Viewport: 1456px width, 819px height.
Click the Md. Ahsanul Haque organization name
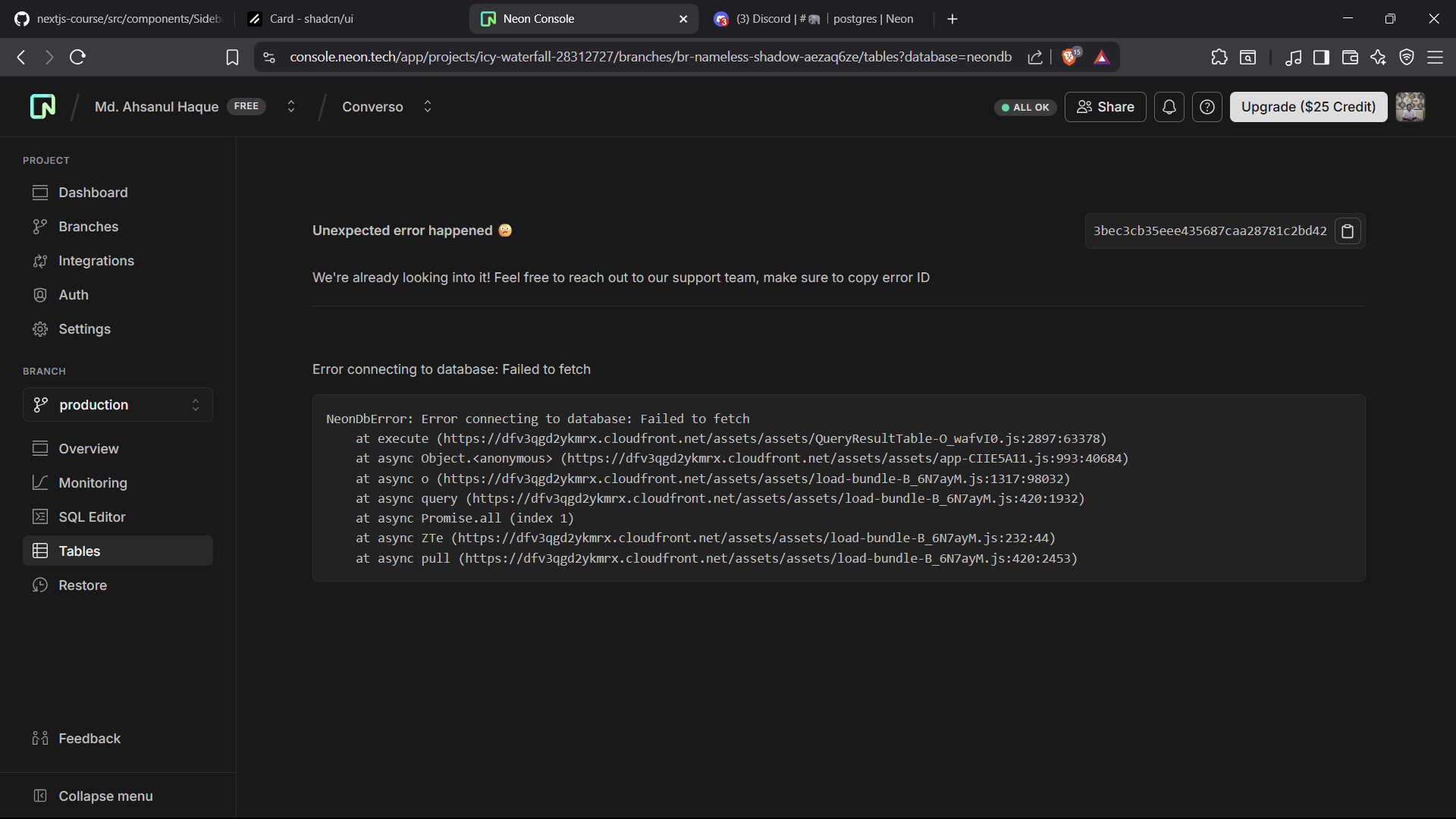click(x=156, y=107)
